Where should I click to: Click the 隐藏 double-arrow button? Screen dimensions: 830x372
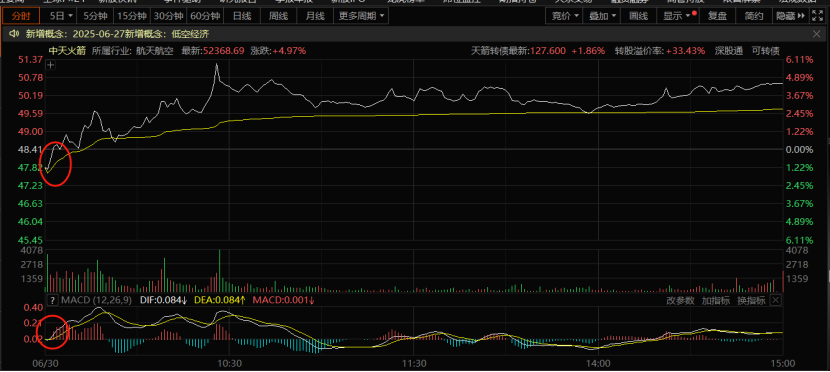click(790, 16)
